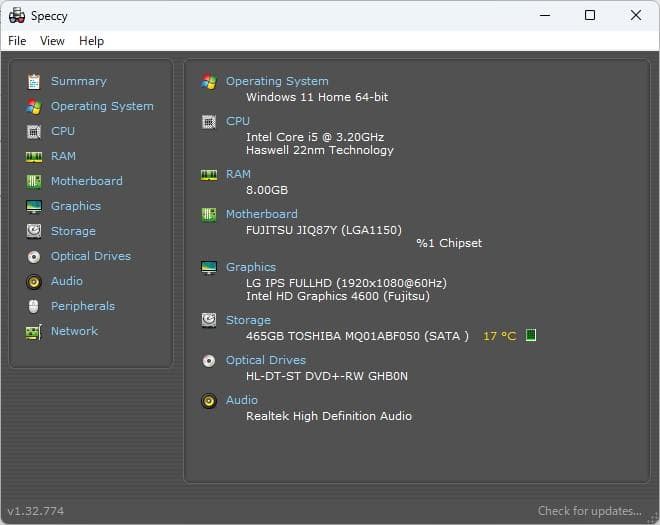Open the Help menu
Image resolution: width=660 pixels, height=525 pixels.
pos(91,41)
